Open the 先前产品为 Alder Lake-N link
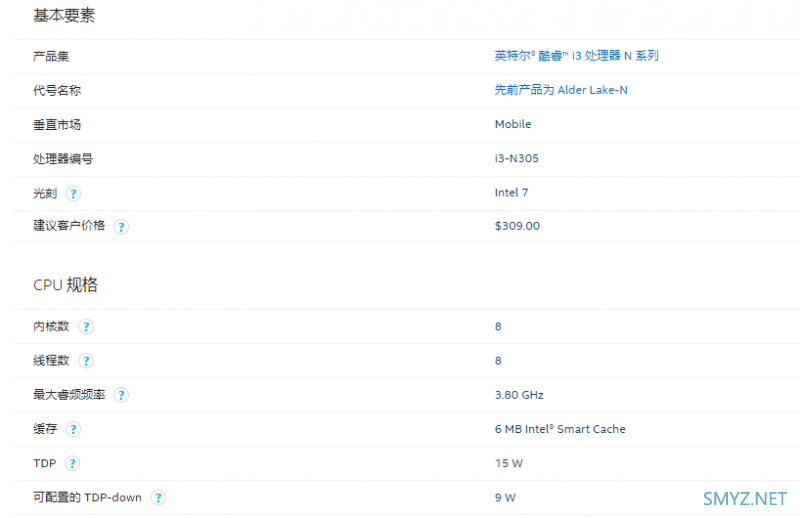 pyautogui.click(x=561, y=90)
